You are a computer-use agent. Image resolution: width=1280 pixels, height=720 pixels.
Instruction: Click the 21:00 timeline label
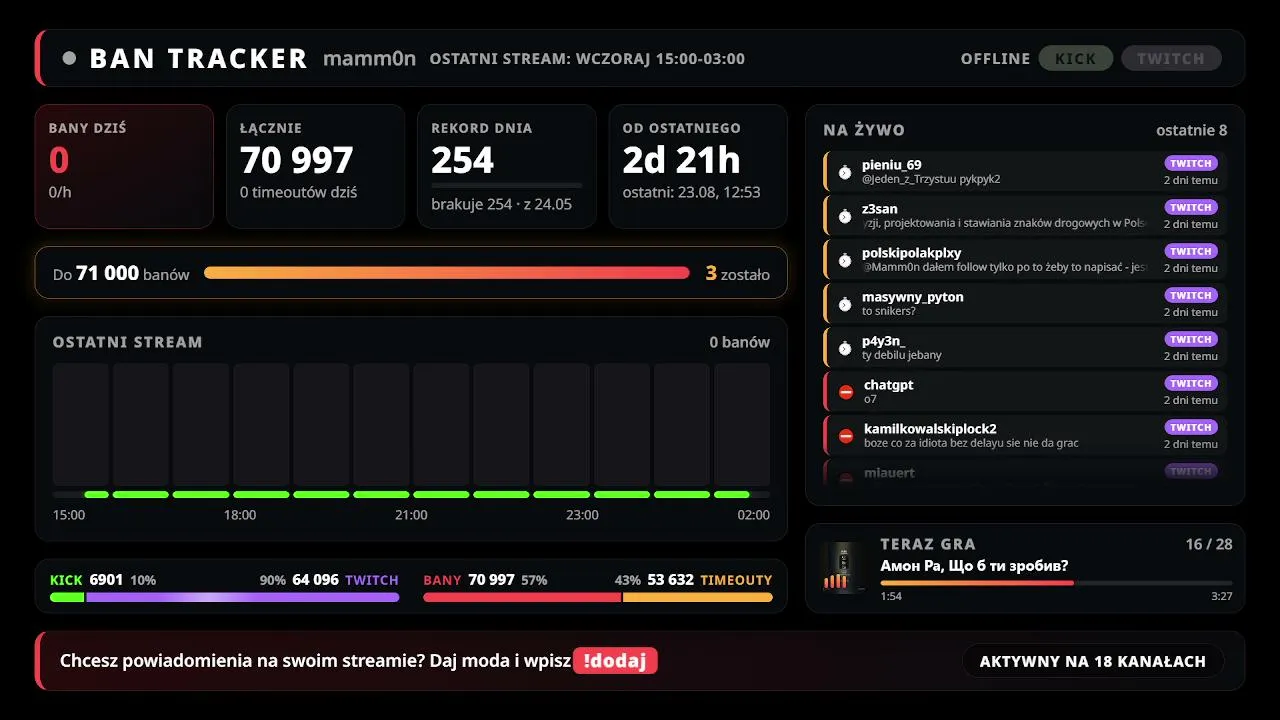[411, 515]
